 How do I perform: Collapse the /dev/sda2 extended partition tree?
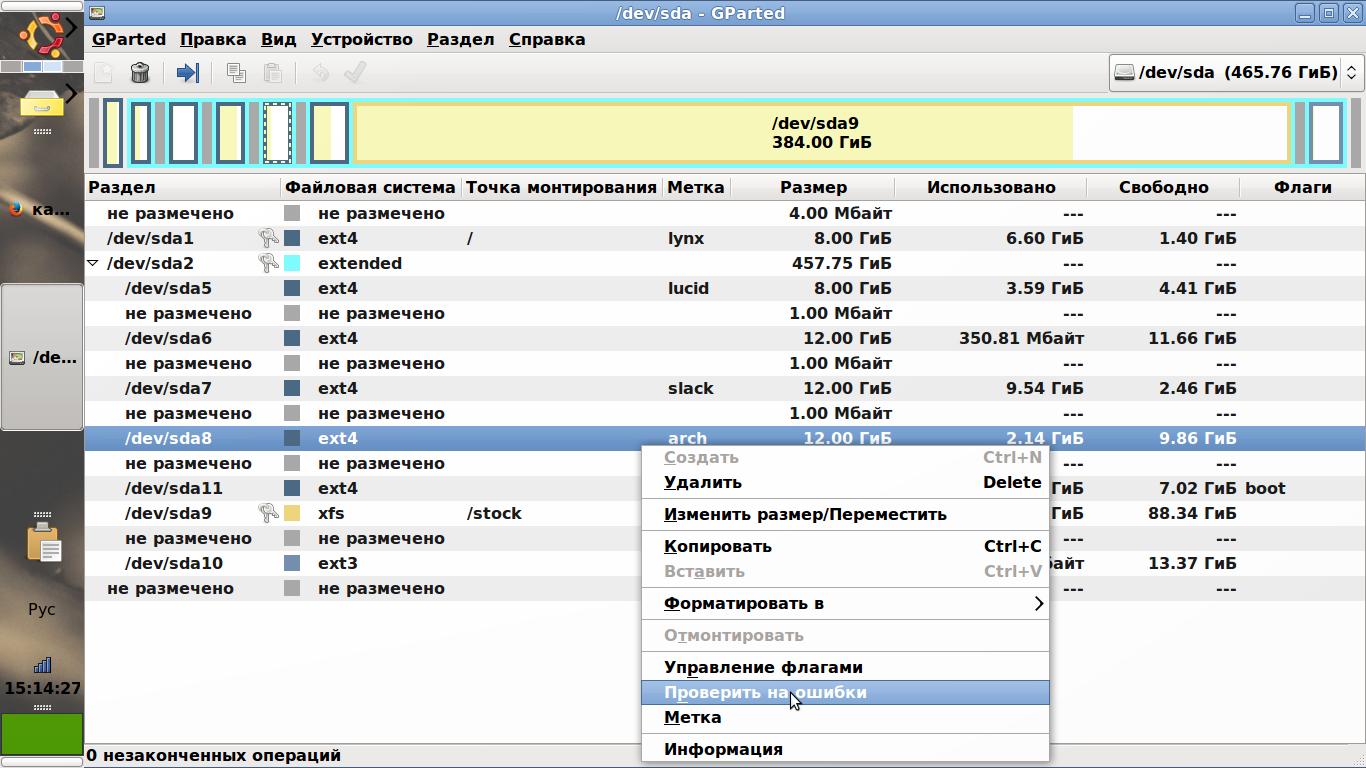point(94,264)
